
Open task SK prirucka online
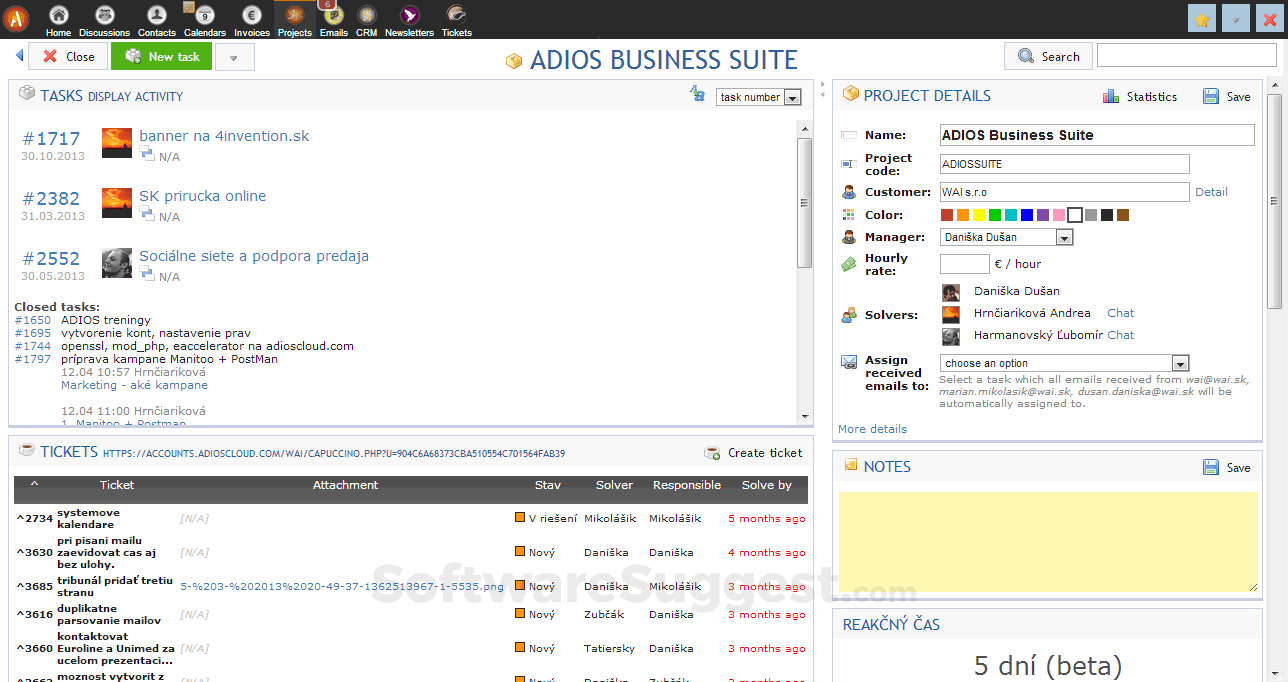[x=202, y=196]
